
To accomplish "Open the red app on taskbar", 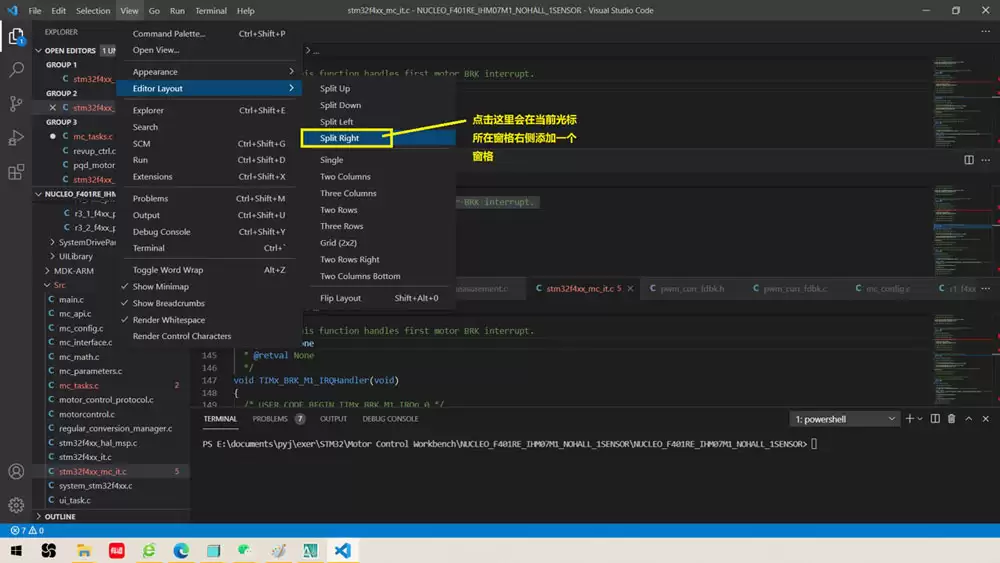I will coord(116,550).
